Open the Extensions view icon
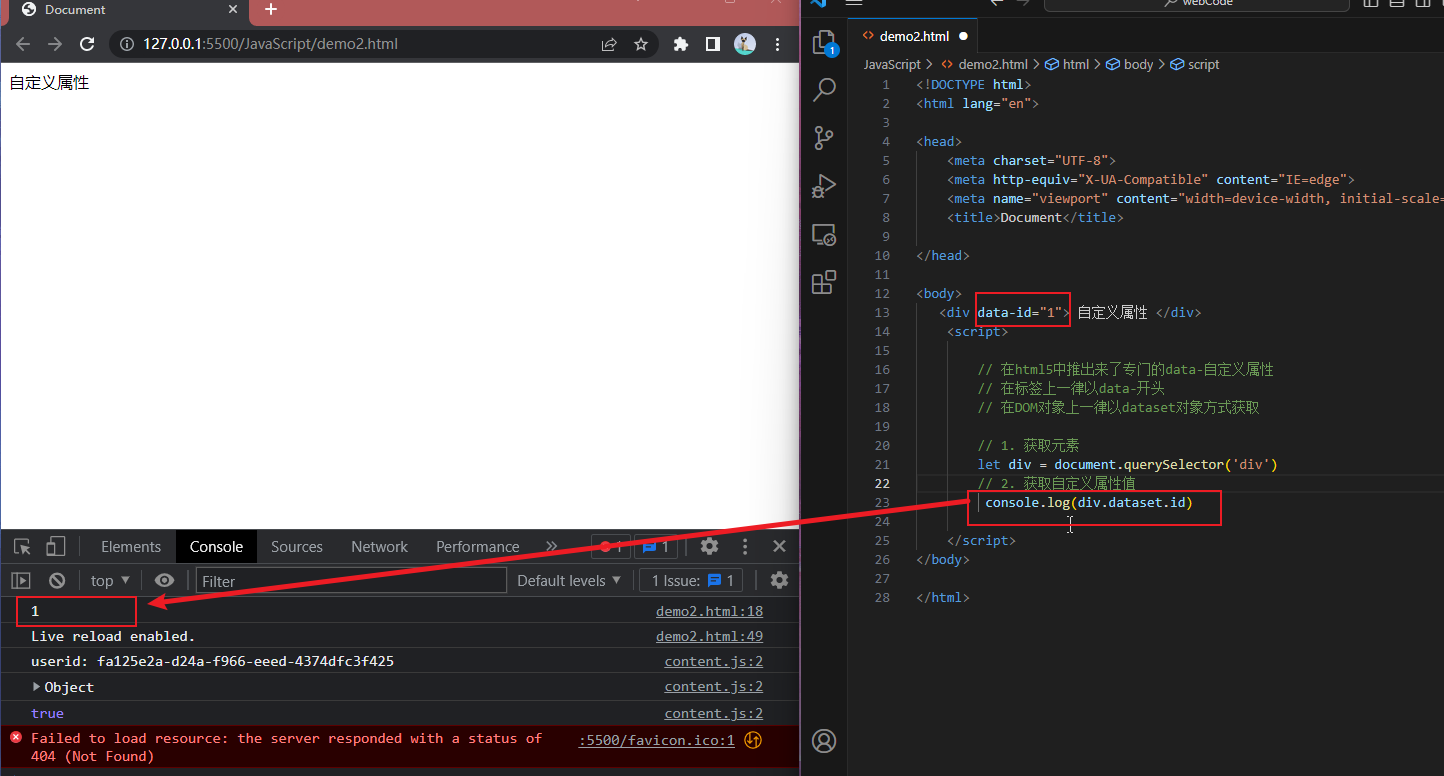 click(824, 283)
